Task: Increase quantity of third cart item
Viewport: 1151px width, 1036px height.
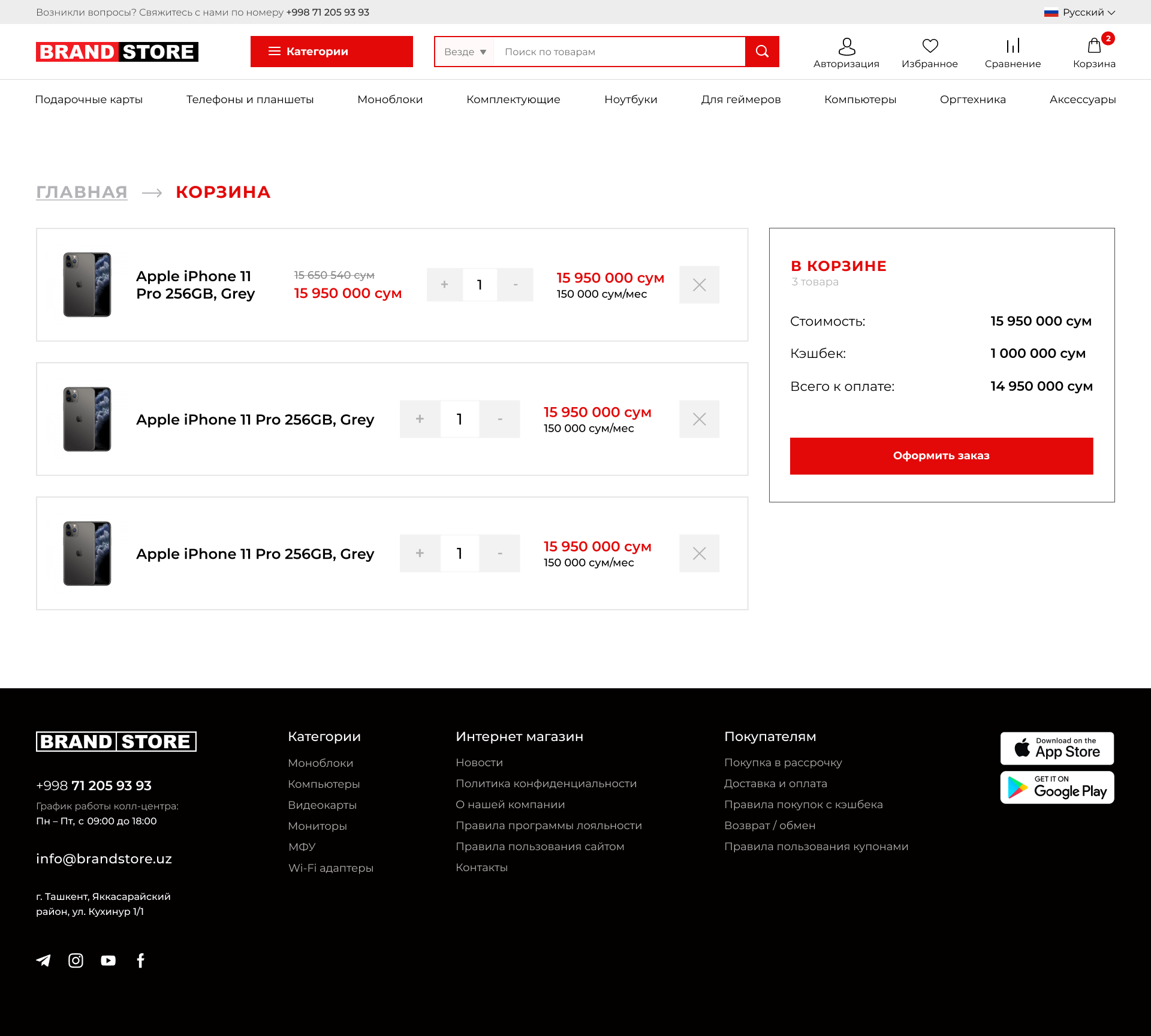Action: [420, 553]
